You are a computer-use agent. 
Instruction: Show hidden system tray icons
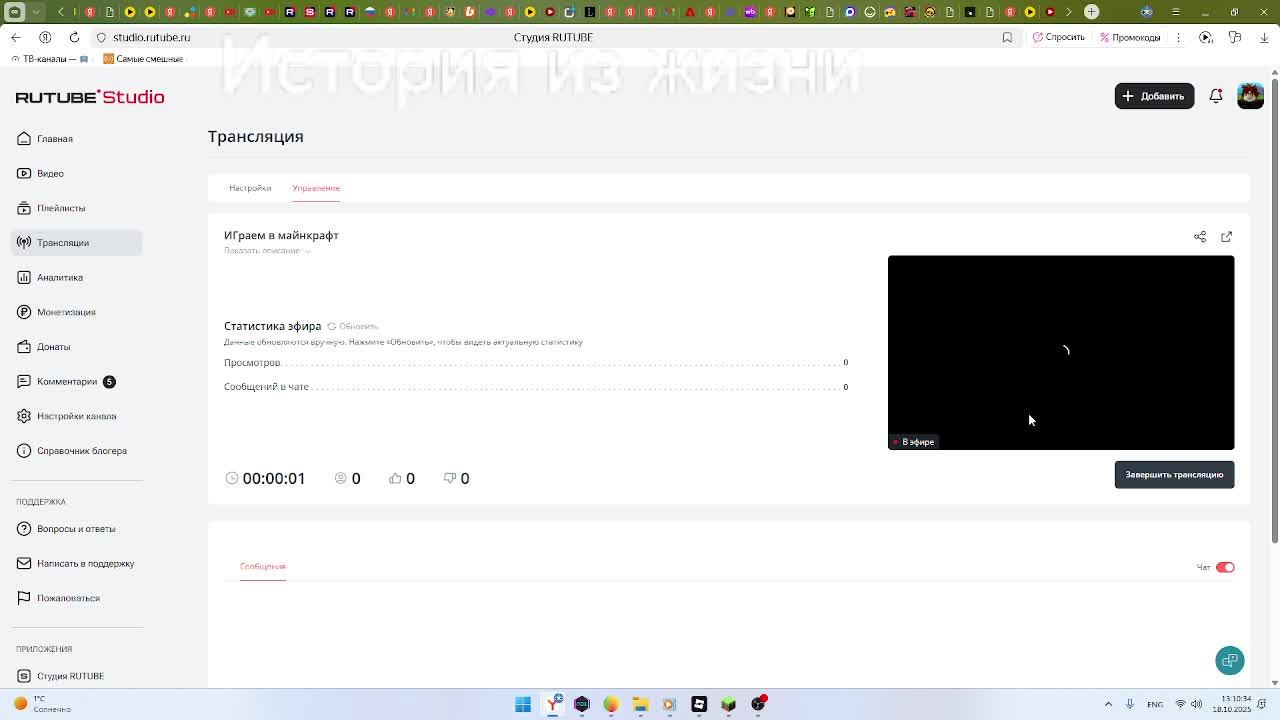(x=1108, y=704)
